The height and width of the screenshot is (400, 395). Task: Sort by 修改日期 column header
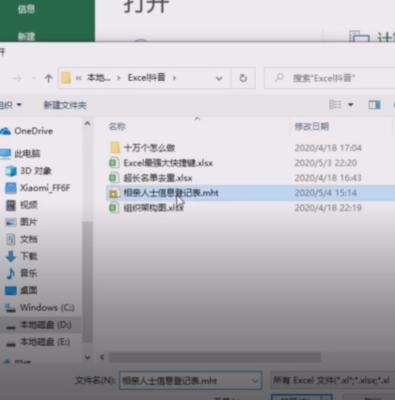312,126
